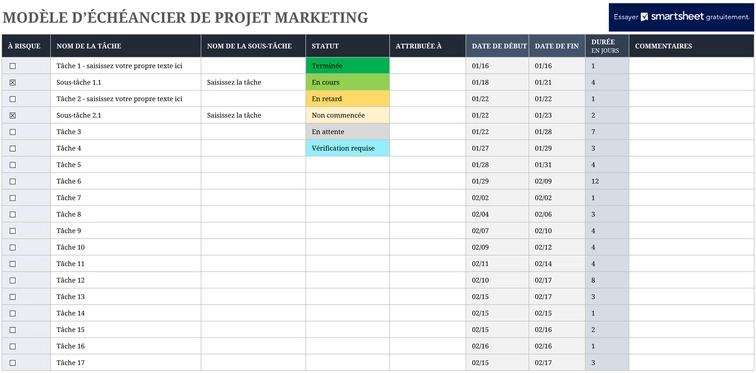The image size is (756, 373).
Task: Click the 'Tâche 6' name cell
Action: click(126, 181)
